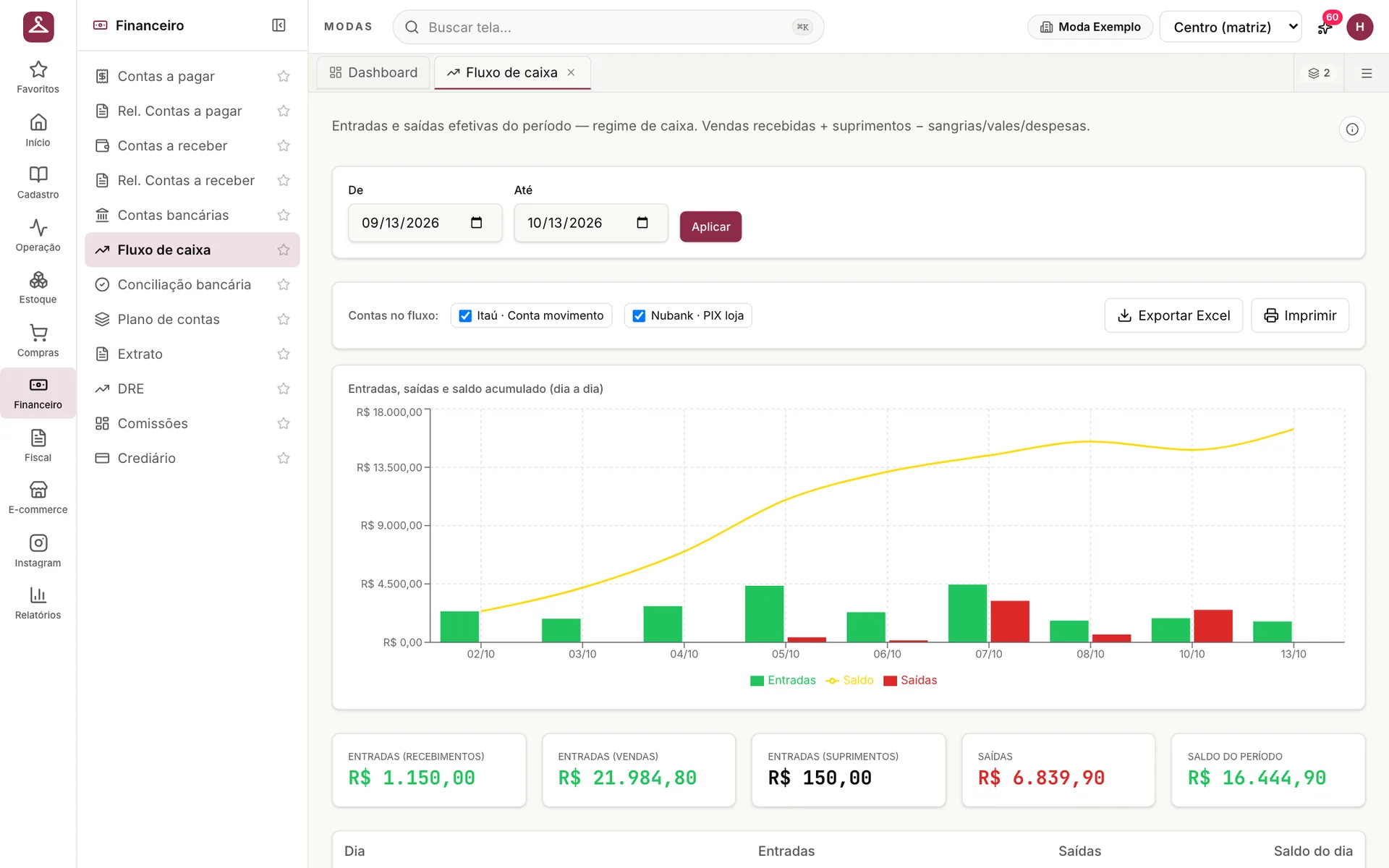Screen dimensions: 1389x868
Task: Open the Compras module
Action: [x=38, y=341]
